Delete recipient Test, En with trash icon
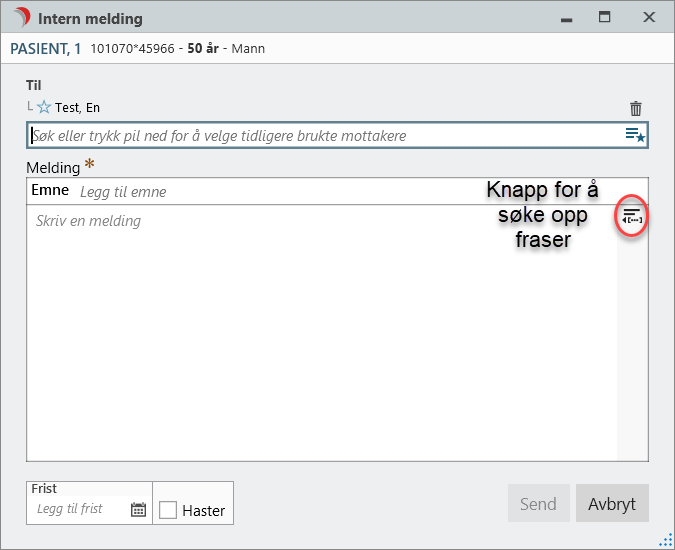Viewport: 675px width, 550px height. 635,108
